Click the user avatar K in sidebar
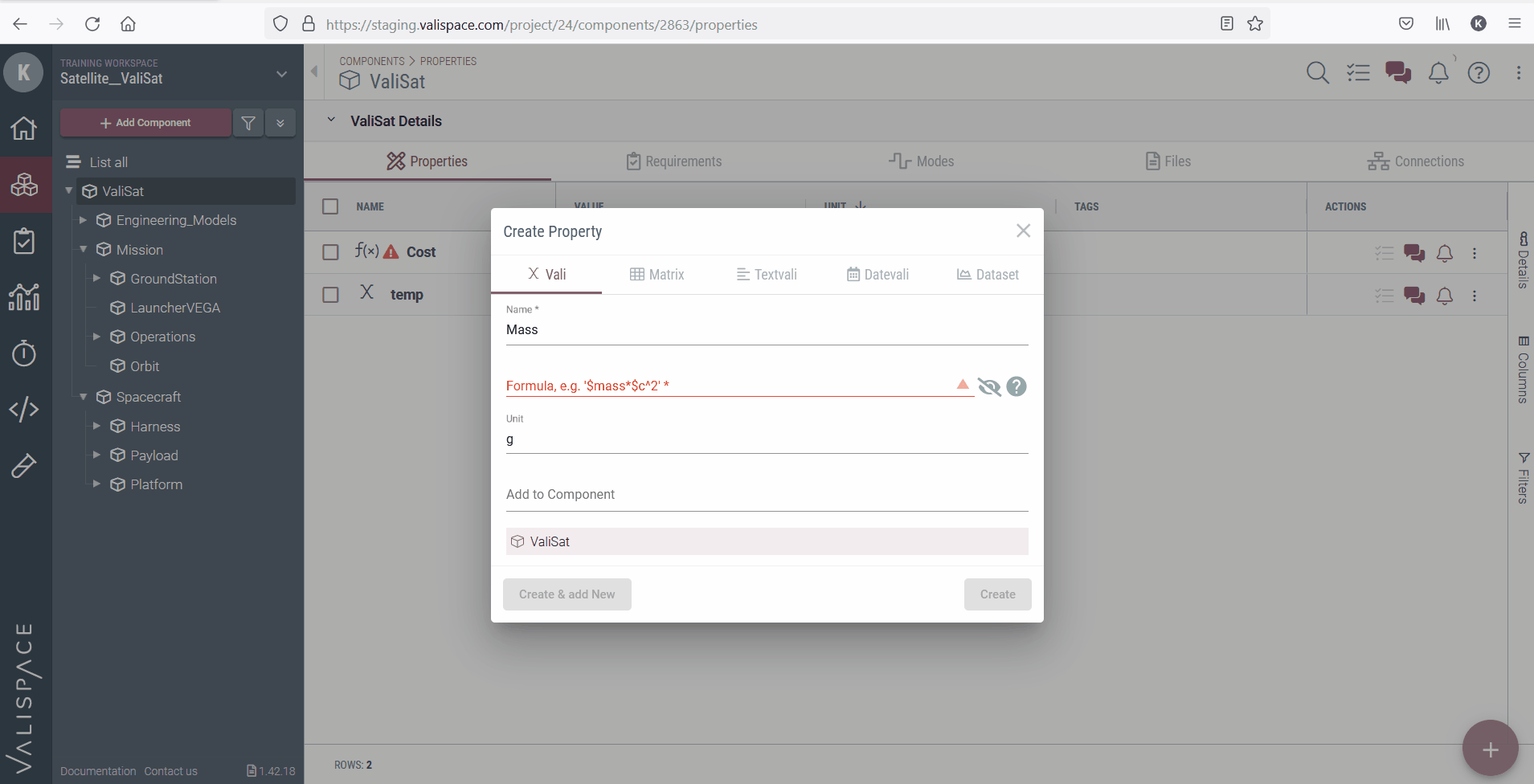The image size is (1534, 784). [23, 72]
